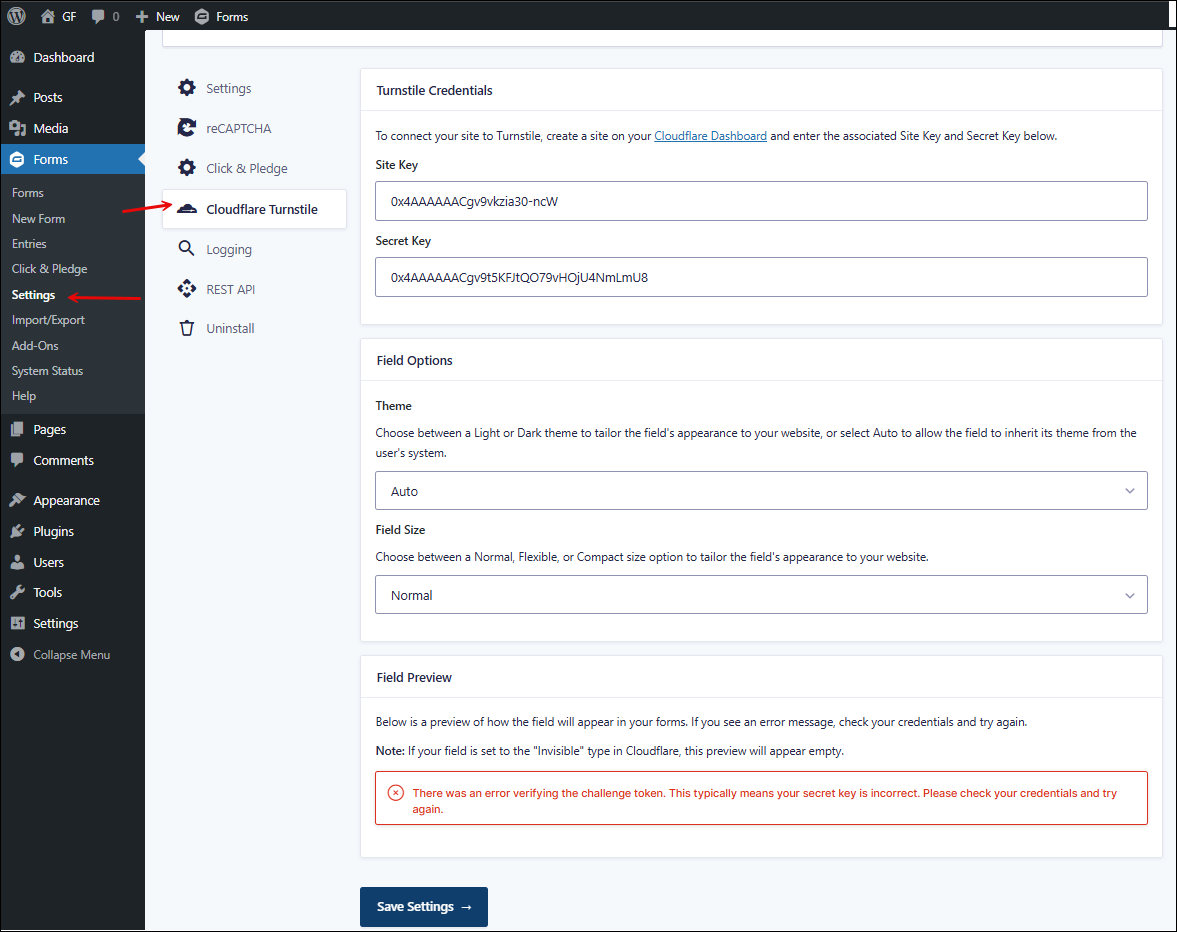Open the Entries submenu item
This screenshot has height=932, width=1177.
coord(29,244)
